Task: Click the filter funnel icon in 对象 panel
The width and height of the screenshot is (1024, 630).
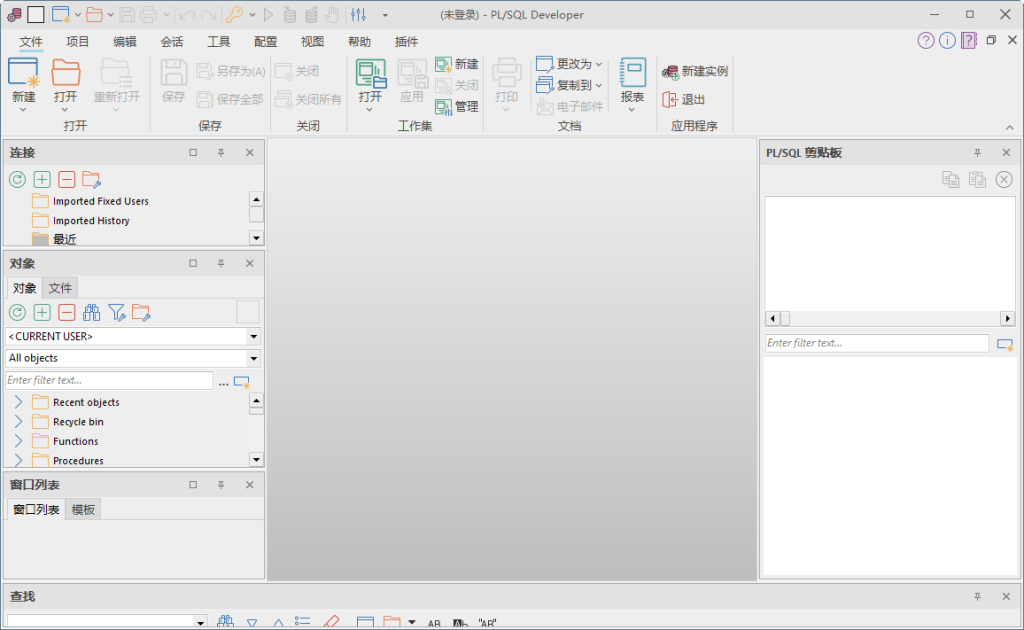Action: pyautogui.click(x=116, y=312)
